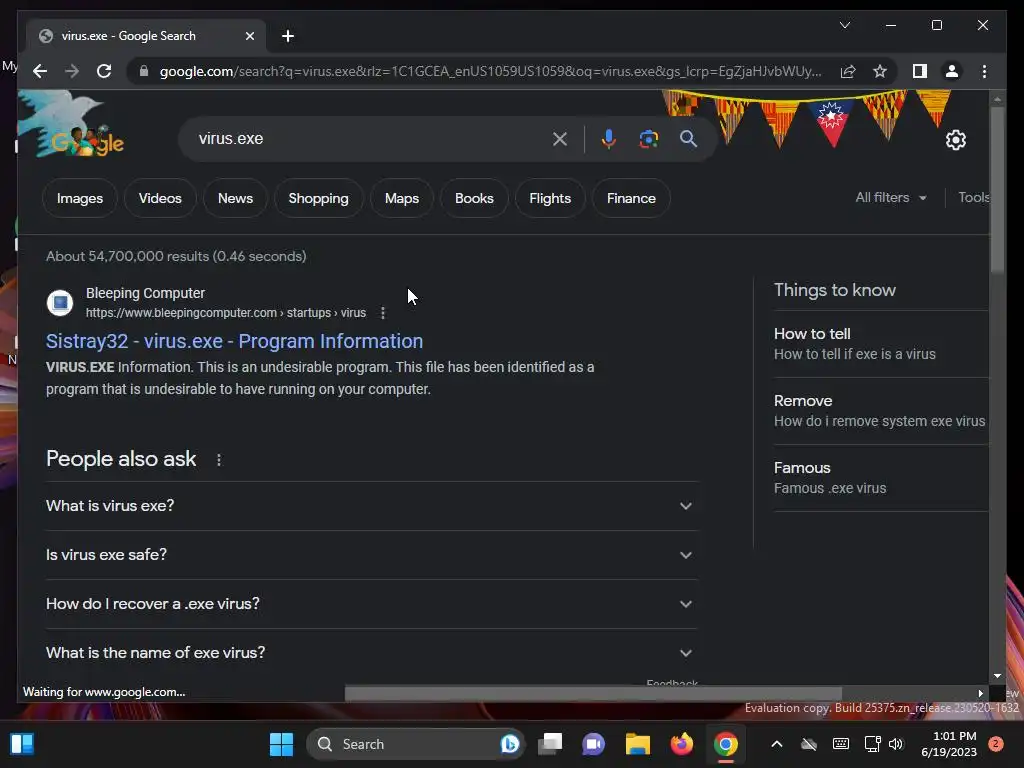Viewport: 1024px width, 768px height.
Task: Switch to Finance results
Action: click(x=631, y=198)
